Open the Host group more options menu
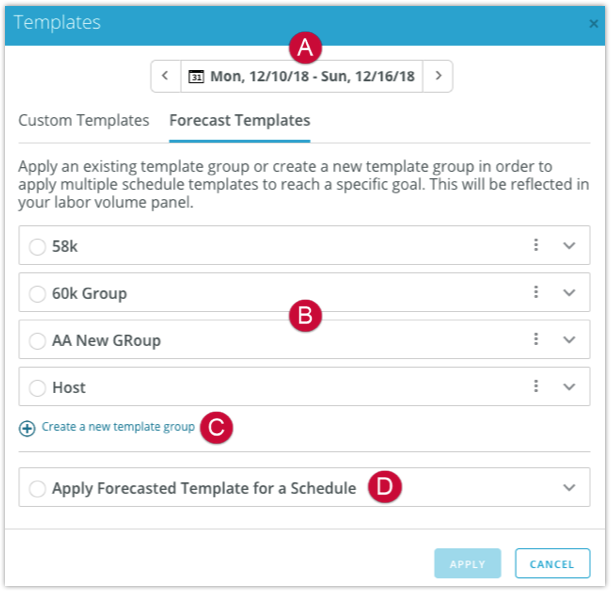This screenshot has height=594, width=612. pyautogui.click(x=536, y=386)
